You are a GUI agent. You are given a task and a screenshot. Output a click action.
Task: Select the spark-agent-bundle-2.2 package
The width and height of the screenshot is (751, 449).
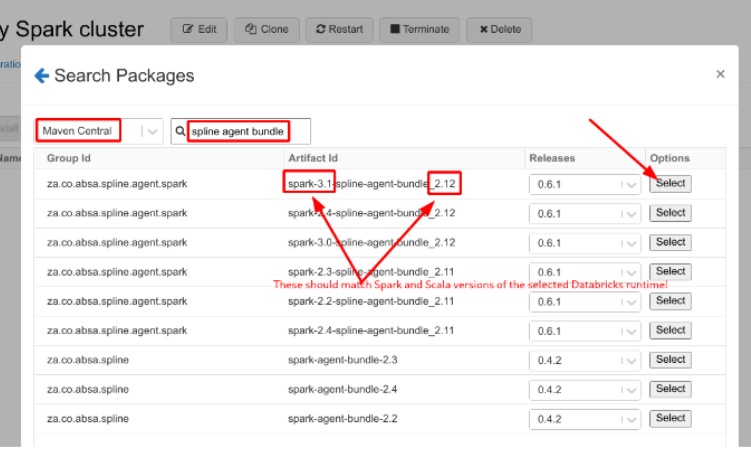670,418
